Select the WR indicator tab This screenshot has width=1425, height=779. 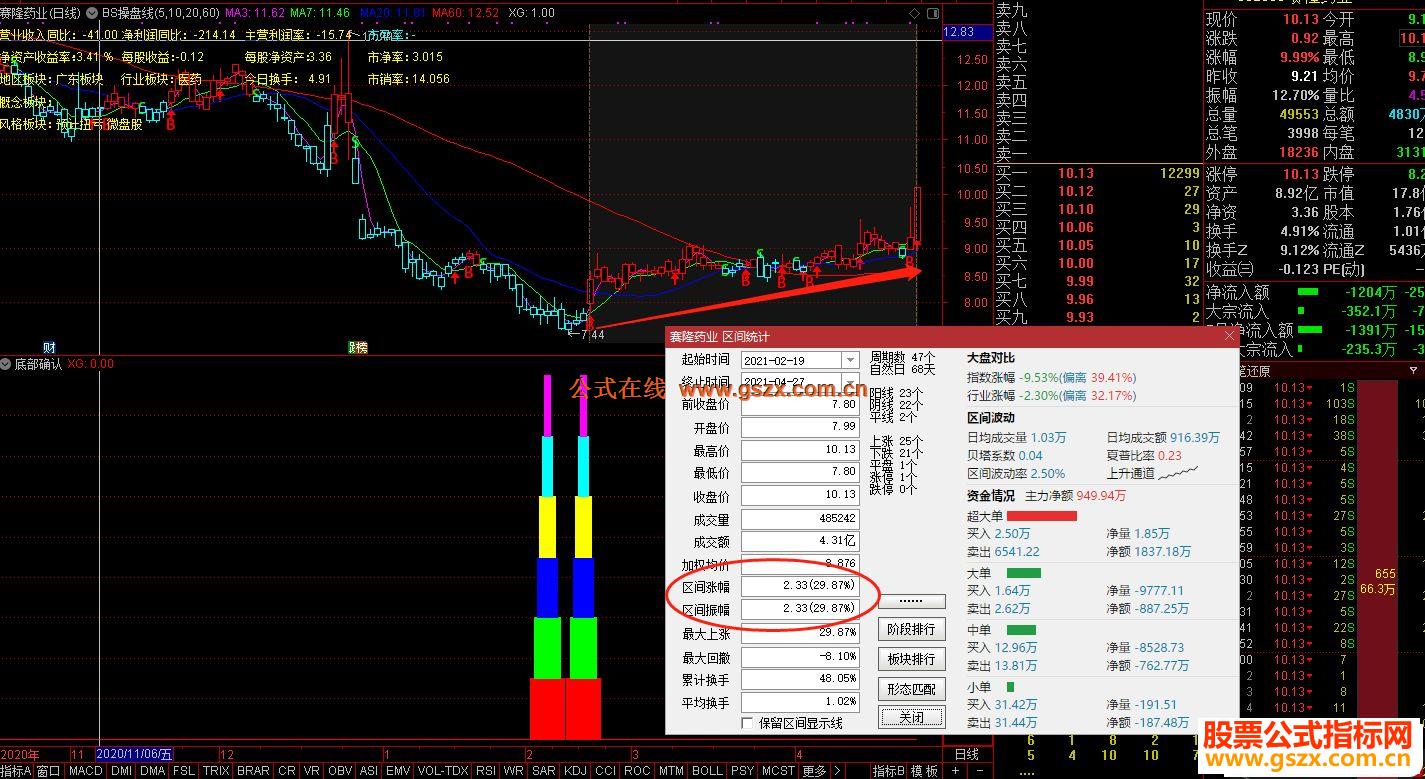pos(513,771)
